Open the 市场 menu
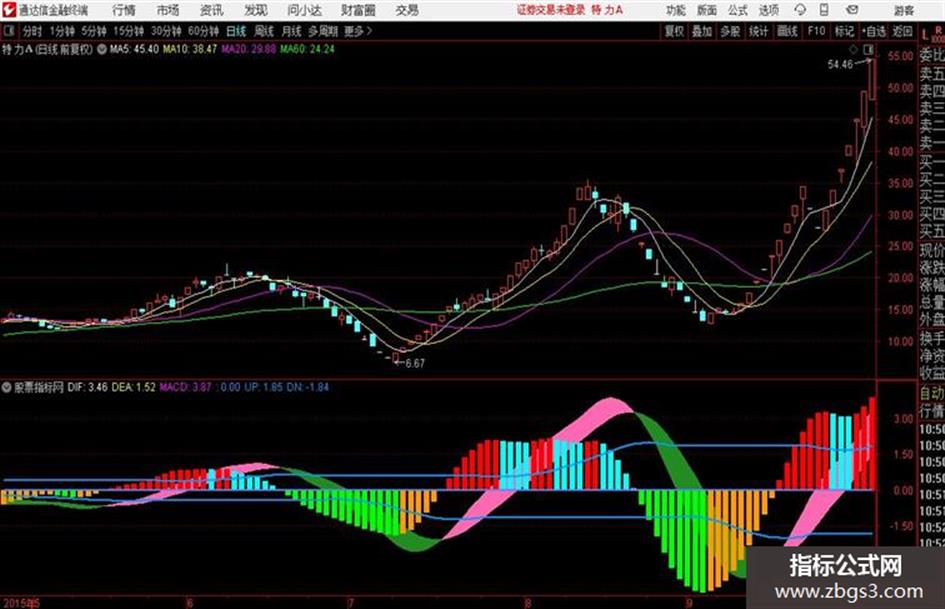The height and width of the screenshot is (609, 945). (x=168, y=10)
